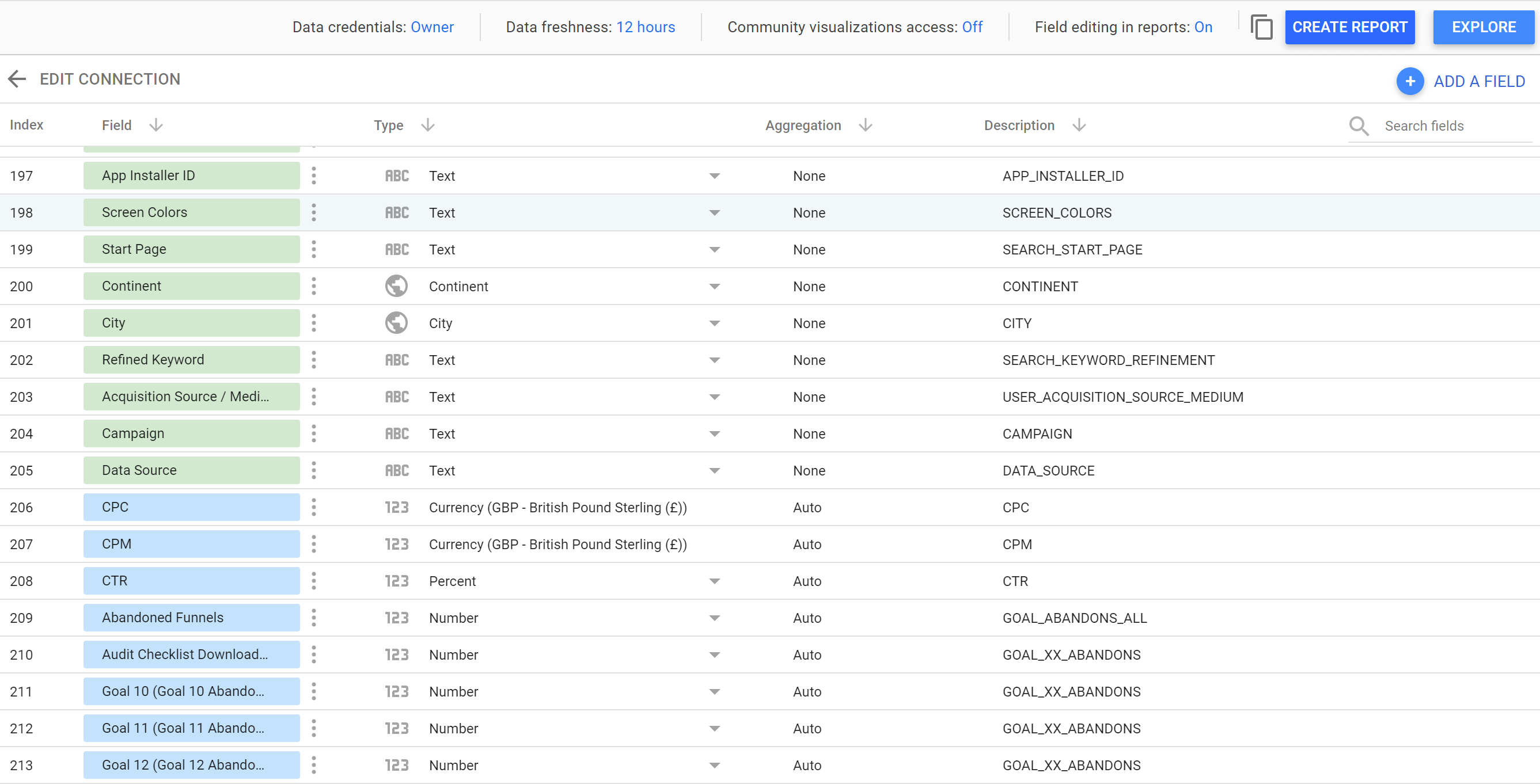Screen dimensions: 1540x784
Task: Click Auto aggregation for CTR row
Action: [807, 581]
